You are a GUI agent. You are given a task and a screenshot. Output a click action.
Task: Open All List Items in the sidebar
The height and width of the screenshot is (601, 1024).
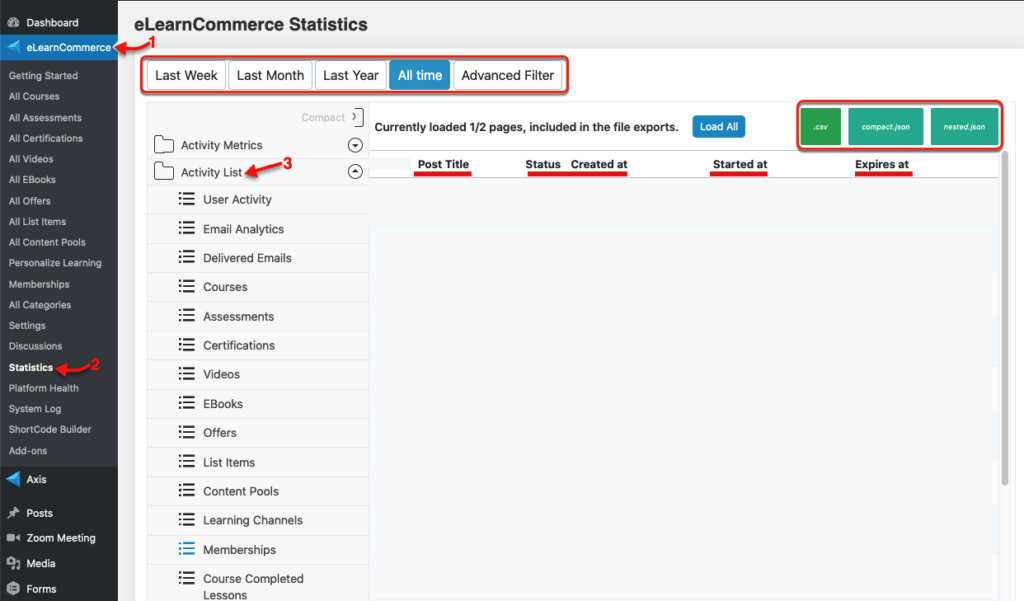tap(37, 221)
